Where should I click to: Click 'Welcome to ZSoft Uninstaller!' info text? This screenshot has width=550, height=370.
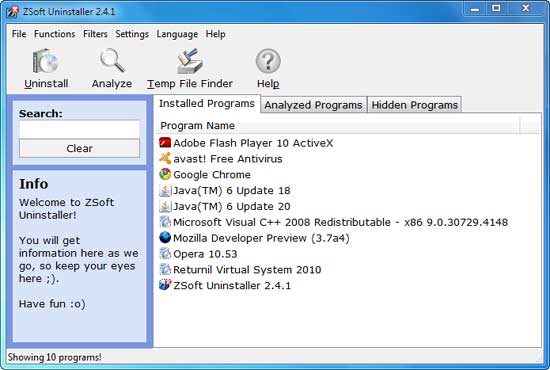point(67,209)
